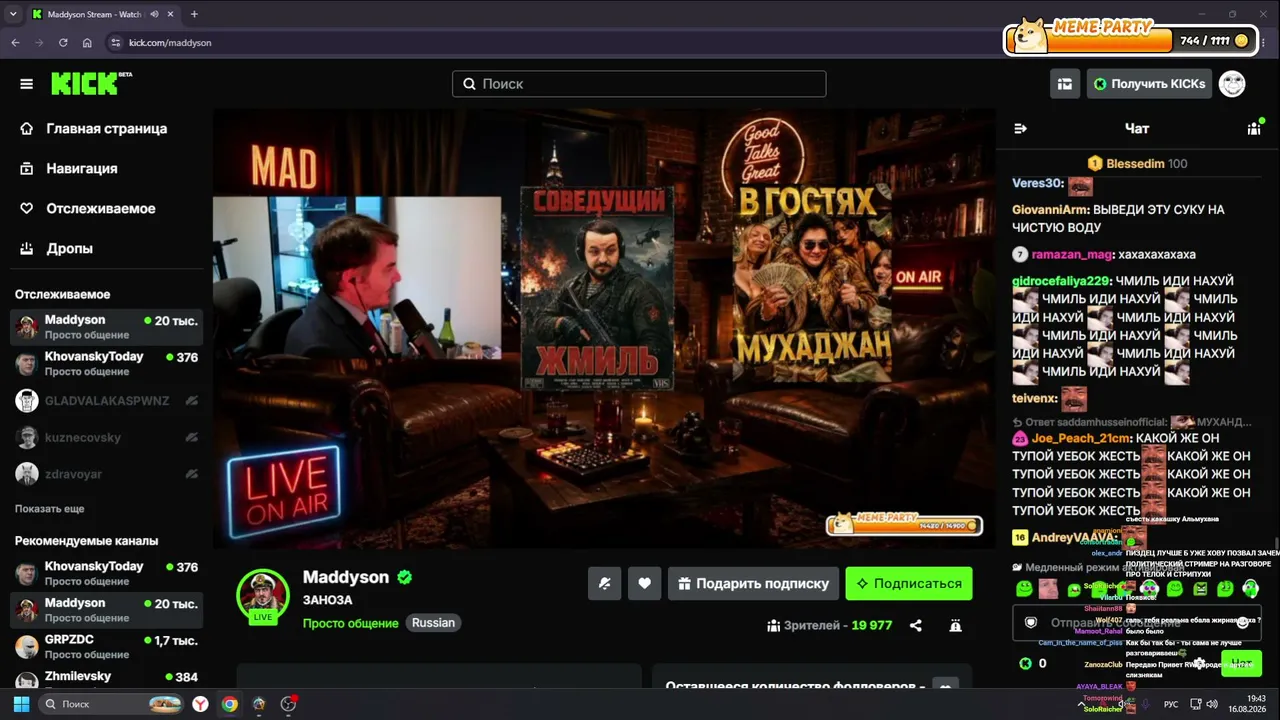1280x720 pixels.
Task: Open the hamburger sidebar menu
Action: tap(26, 84)
